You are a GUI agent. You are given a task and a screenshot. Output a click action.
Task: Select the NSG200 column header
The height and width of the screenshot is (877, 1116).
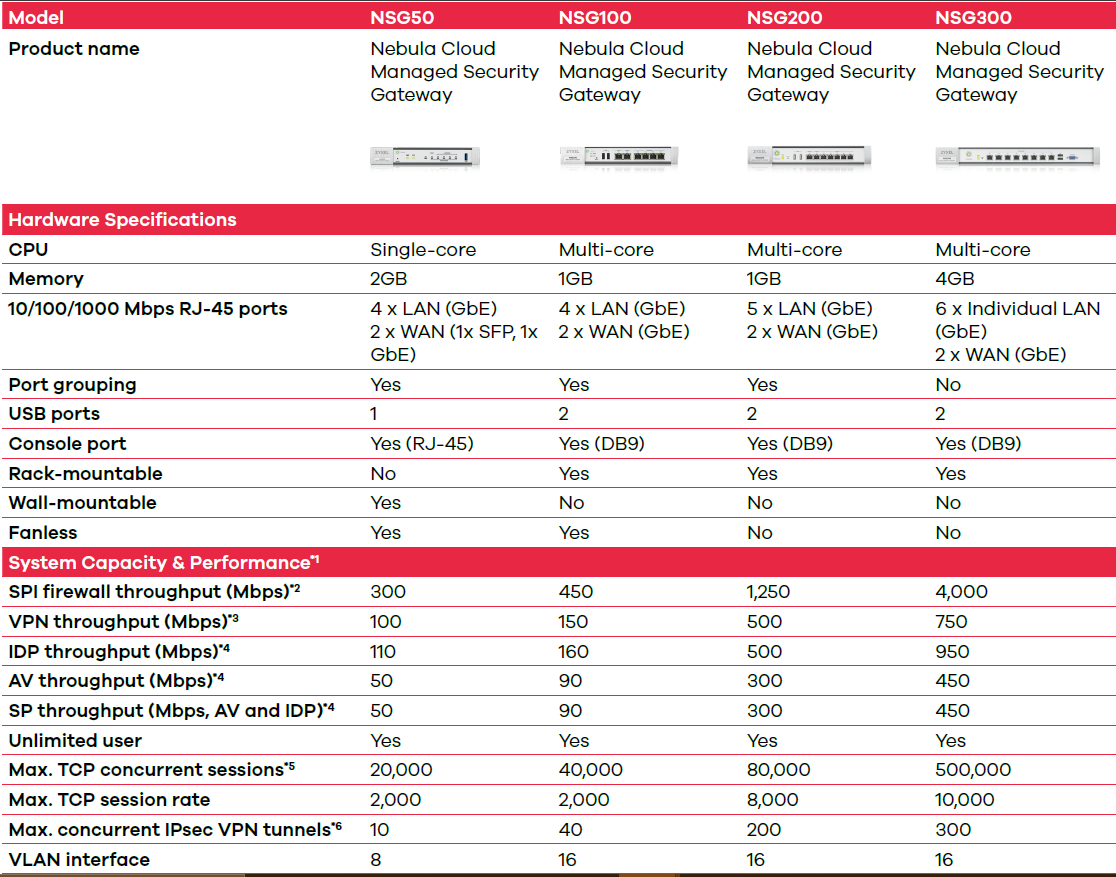(784, 17)
